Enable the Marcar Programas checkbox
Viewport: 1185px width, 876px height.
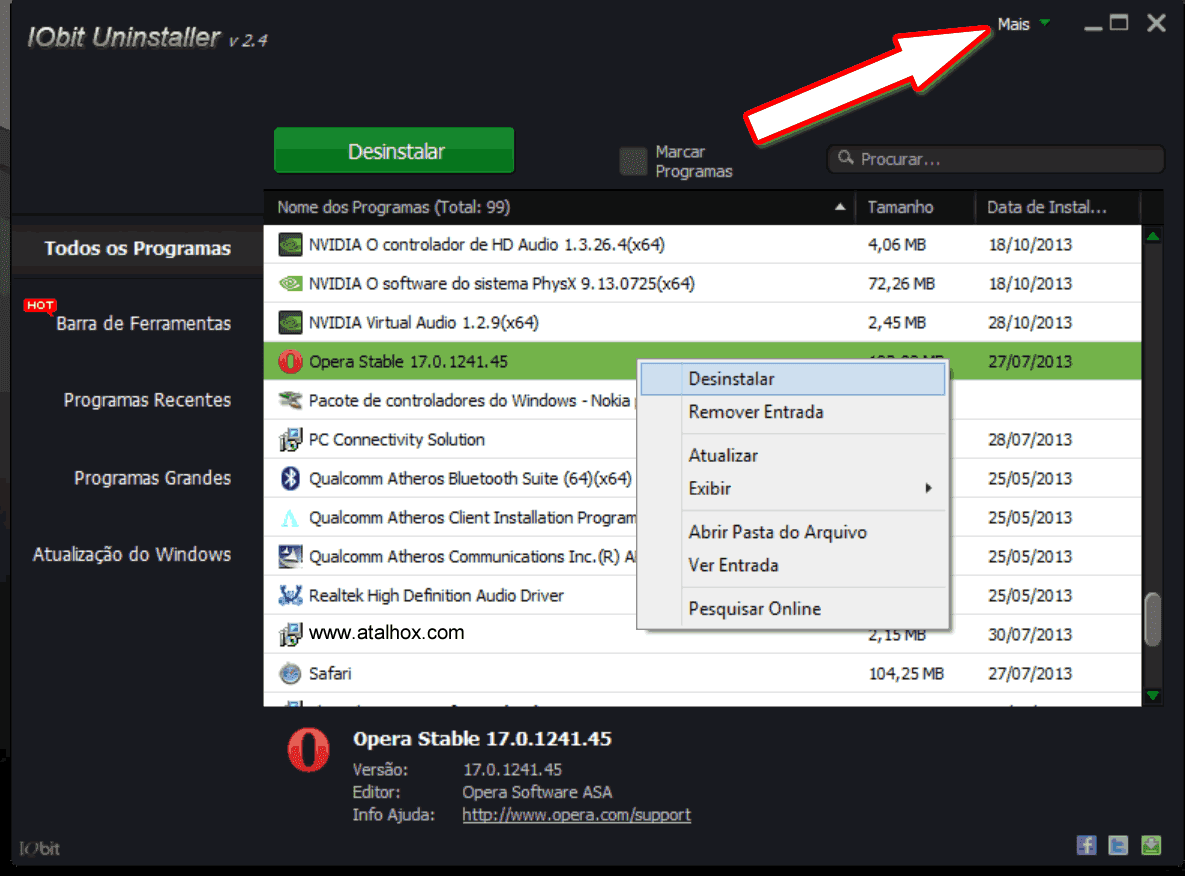(633, 159)
